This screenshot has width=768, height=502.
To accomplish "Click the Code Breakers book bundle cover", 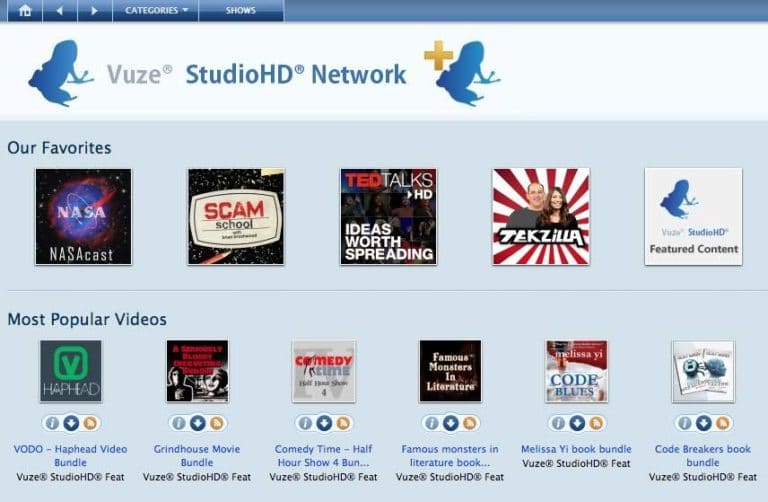I will (x=703, y=371).
